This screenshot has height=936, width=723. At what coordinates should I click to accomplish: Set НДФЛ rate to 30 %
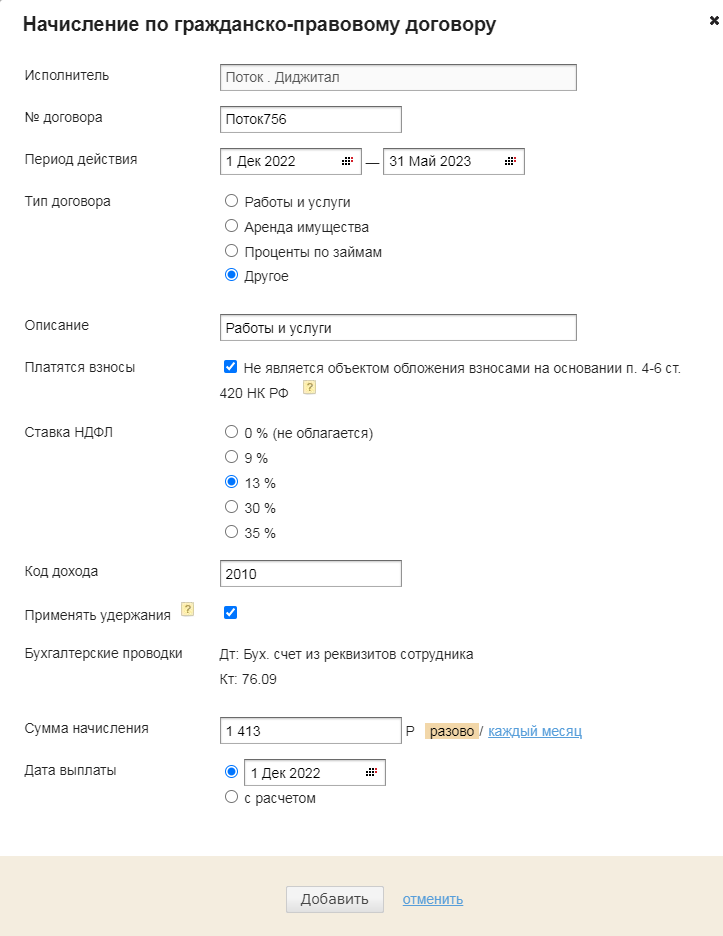[231, 507]
